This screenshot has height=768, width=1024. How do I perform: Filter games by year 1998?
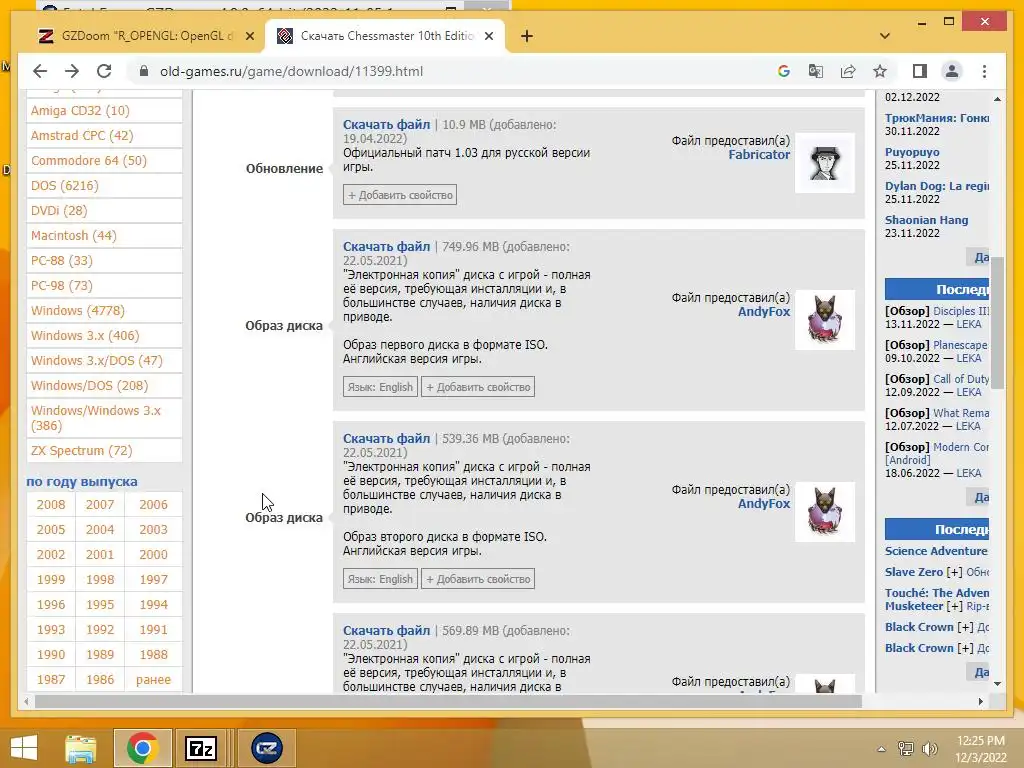[x=100, y=579]
